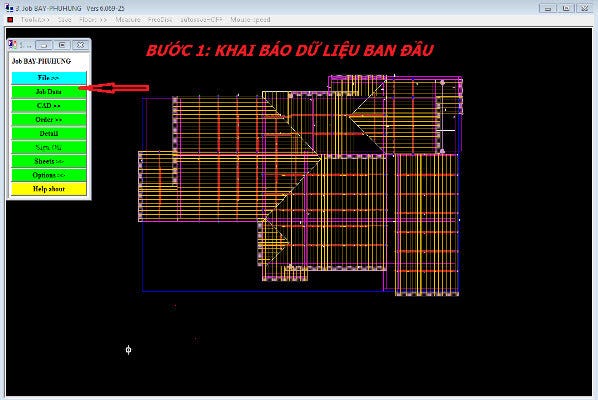Viewport: 598px width, 400px height.
Task: Click the red square icon in menu bar
Action: click(x=10, y=19)
